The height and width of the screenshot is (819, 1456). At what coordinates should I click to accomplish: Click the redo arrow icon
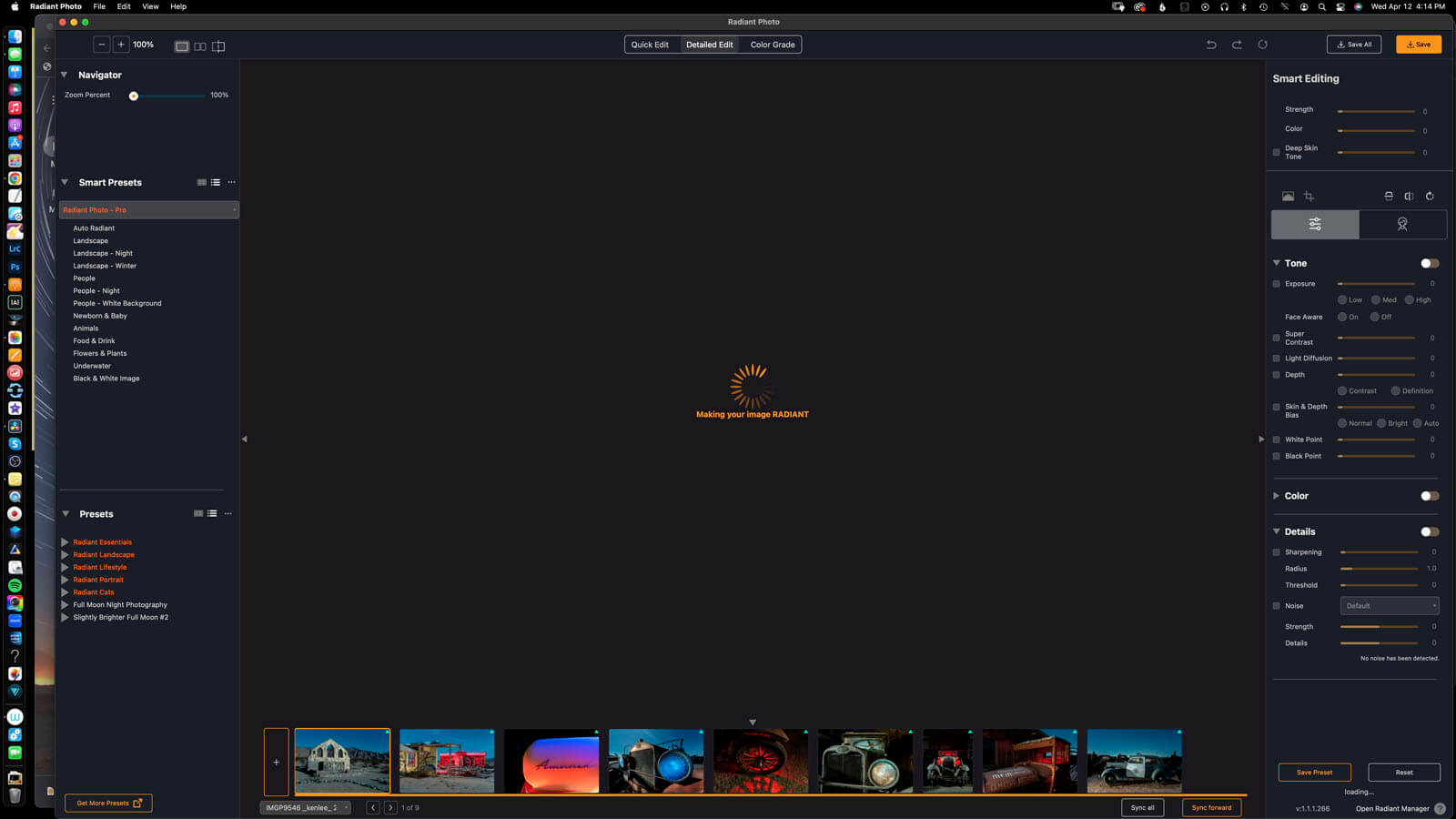point(1237,45)
